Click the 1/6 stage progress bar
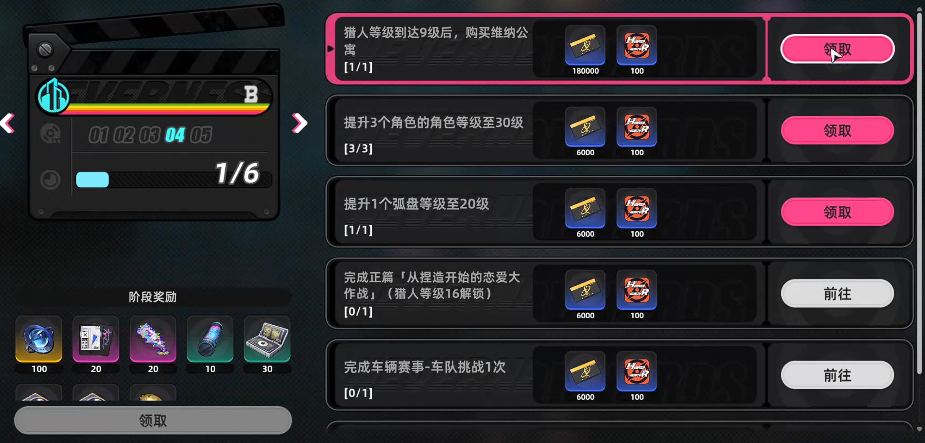This screenshot has width=925, height=443. tap(174, 179)
